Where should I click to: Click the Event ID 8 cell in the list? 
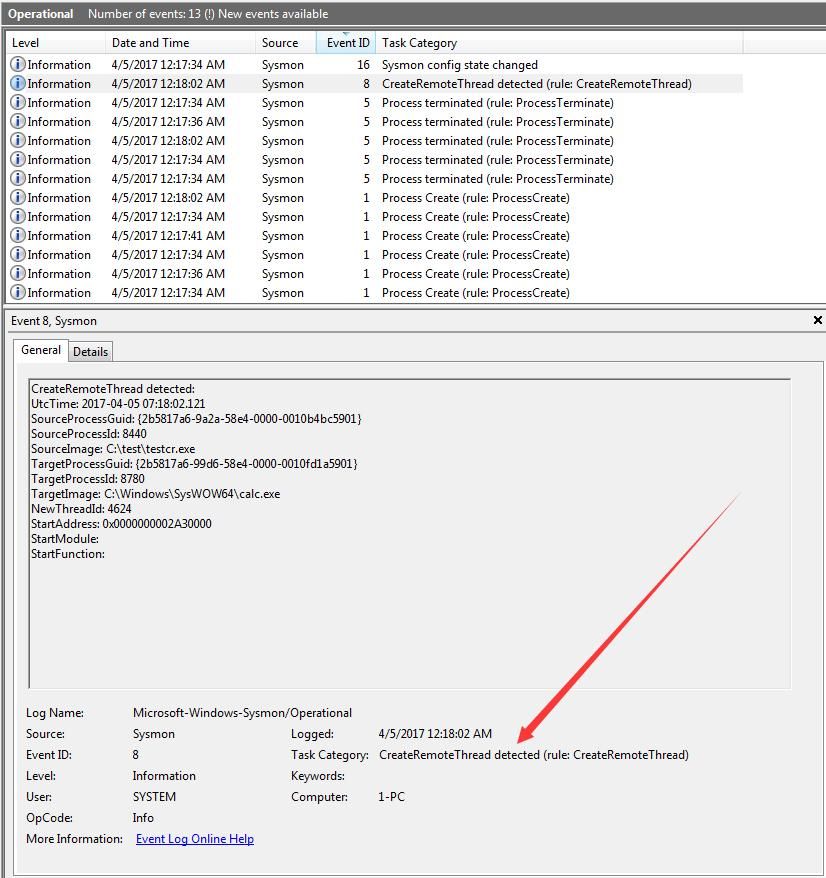366,84
